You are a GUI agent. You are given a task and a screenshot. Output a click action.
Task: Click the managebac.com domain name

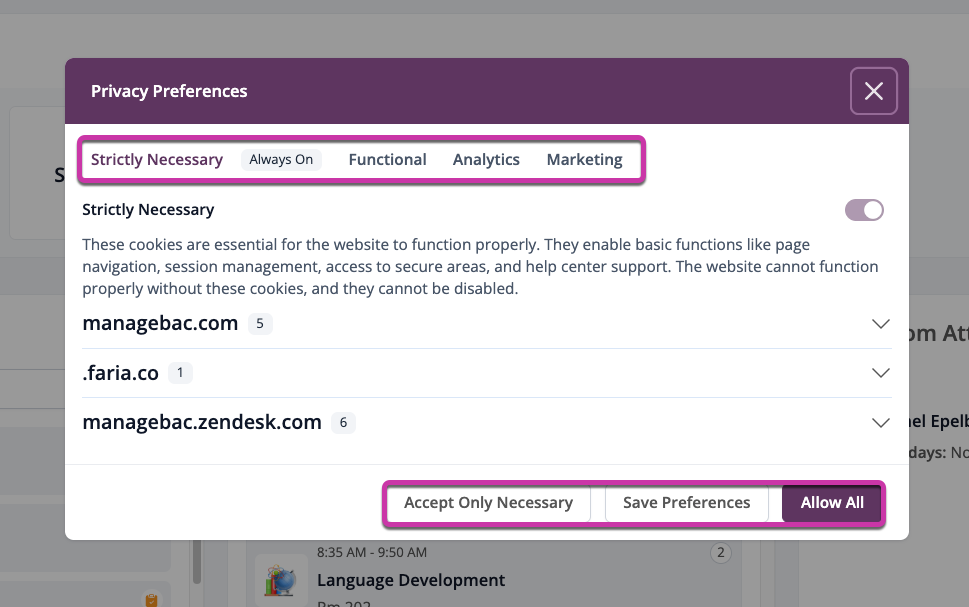(x=160, y=323)
